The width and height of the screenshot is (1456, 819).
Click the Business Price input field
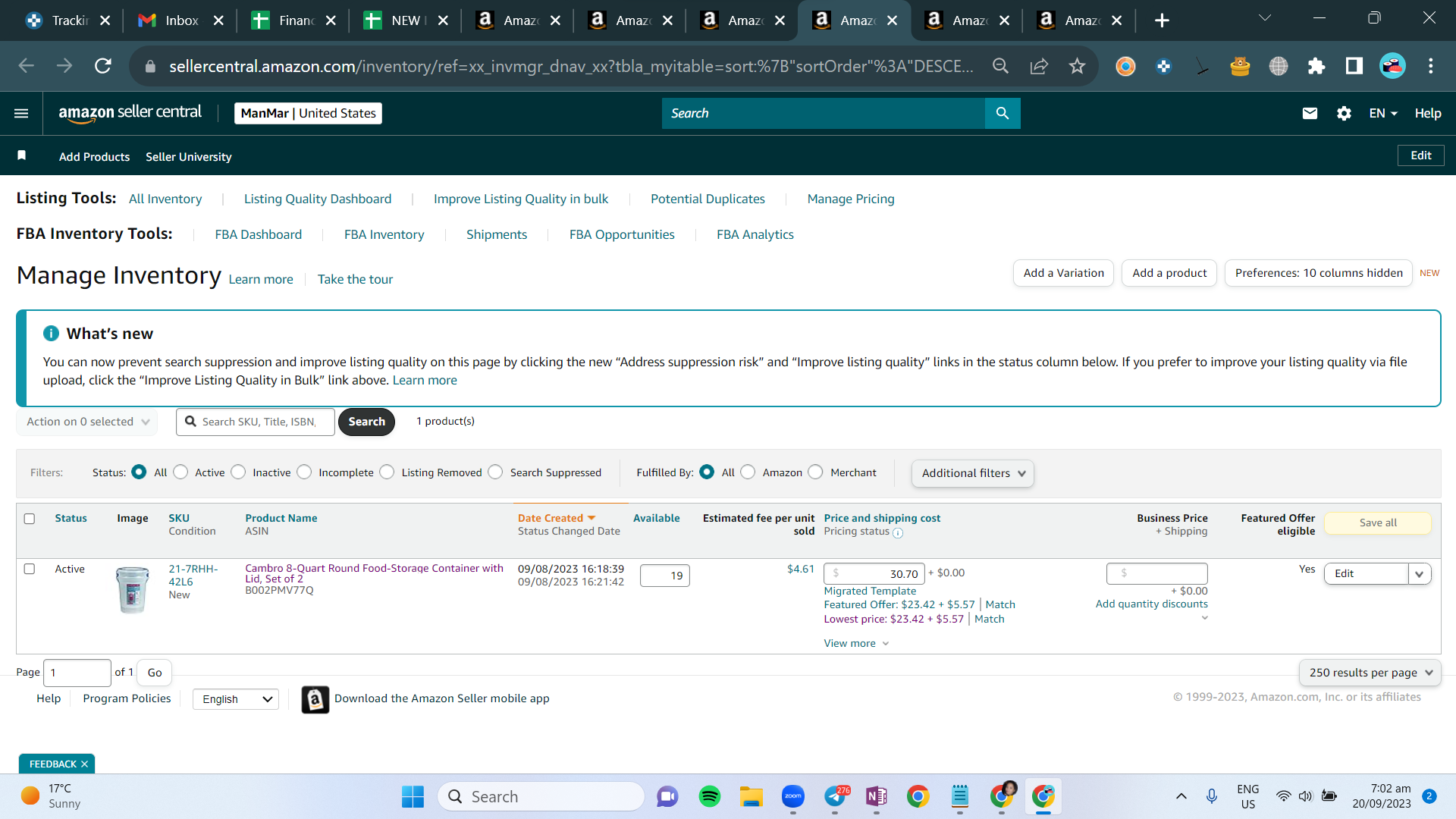pos(1157,573)
